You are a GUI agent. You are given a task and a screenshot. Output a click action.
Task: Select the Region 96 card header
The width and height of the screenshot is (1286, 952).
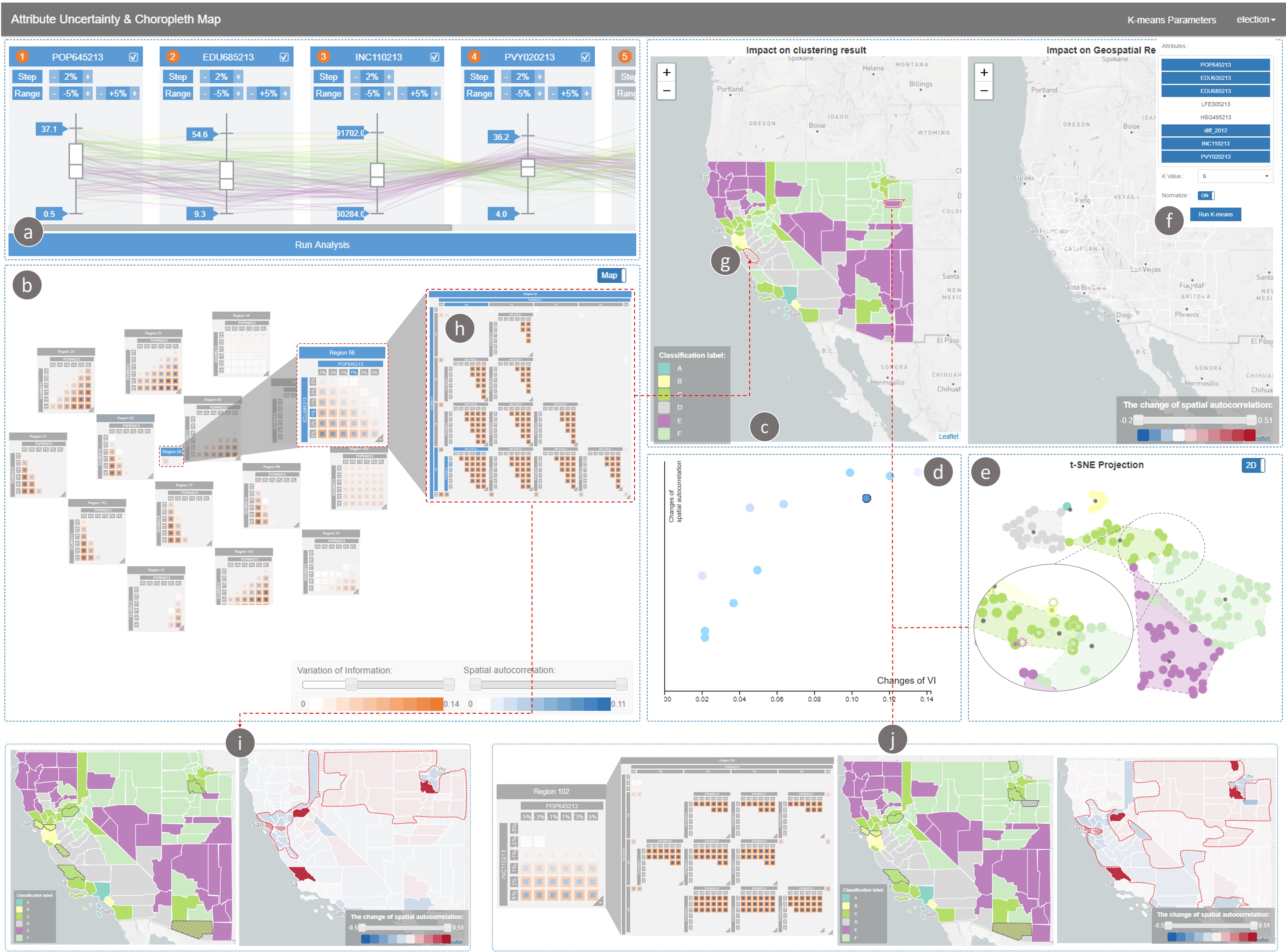tap(271, 467)
